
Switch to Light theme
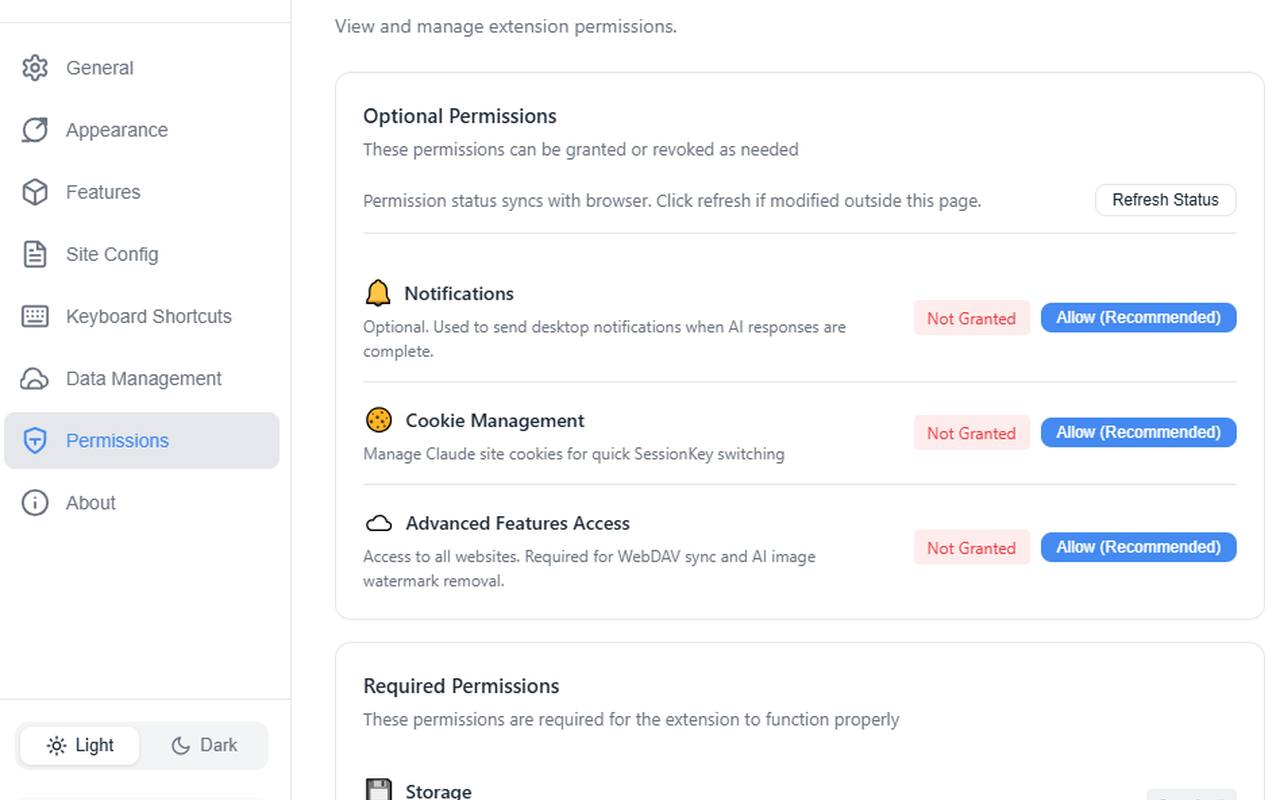pos(80,745)
